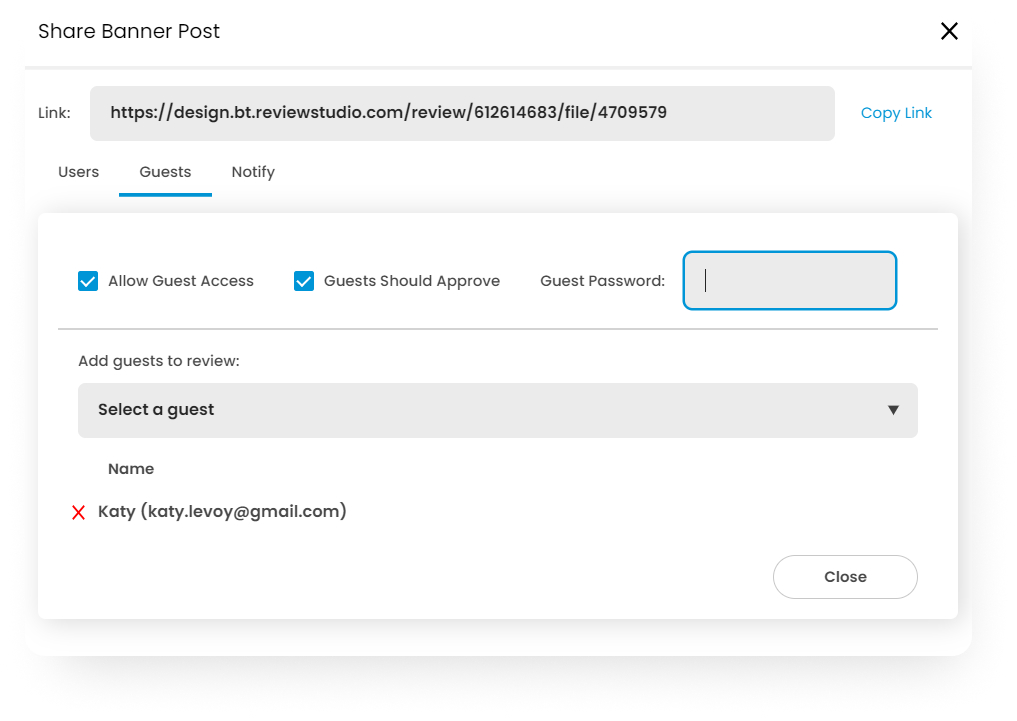This screenshot has width=1017, height=721.
Task: Click the review link URL field
Action: (462, 113)
